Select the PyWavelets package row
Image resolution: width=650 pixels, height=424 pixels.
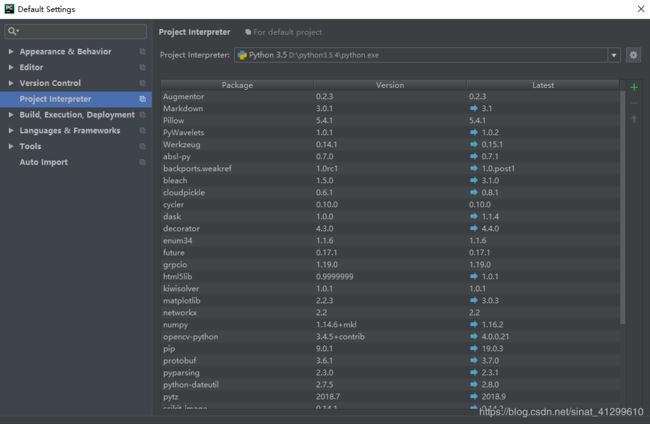(x=390, y=132)
